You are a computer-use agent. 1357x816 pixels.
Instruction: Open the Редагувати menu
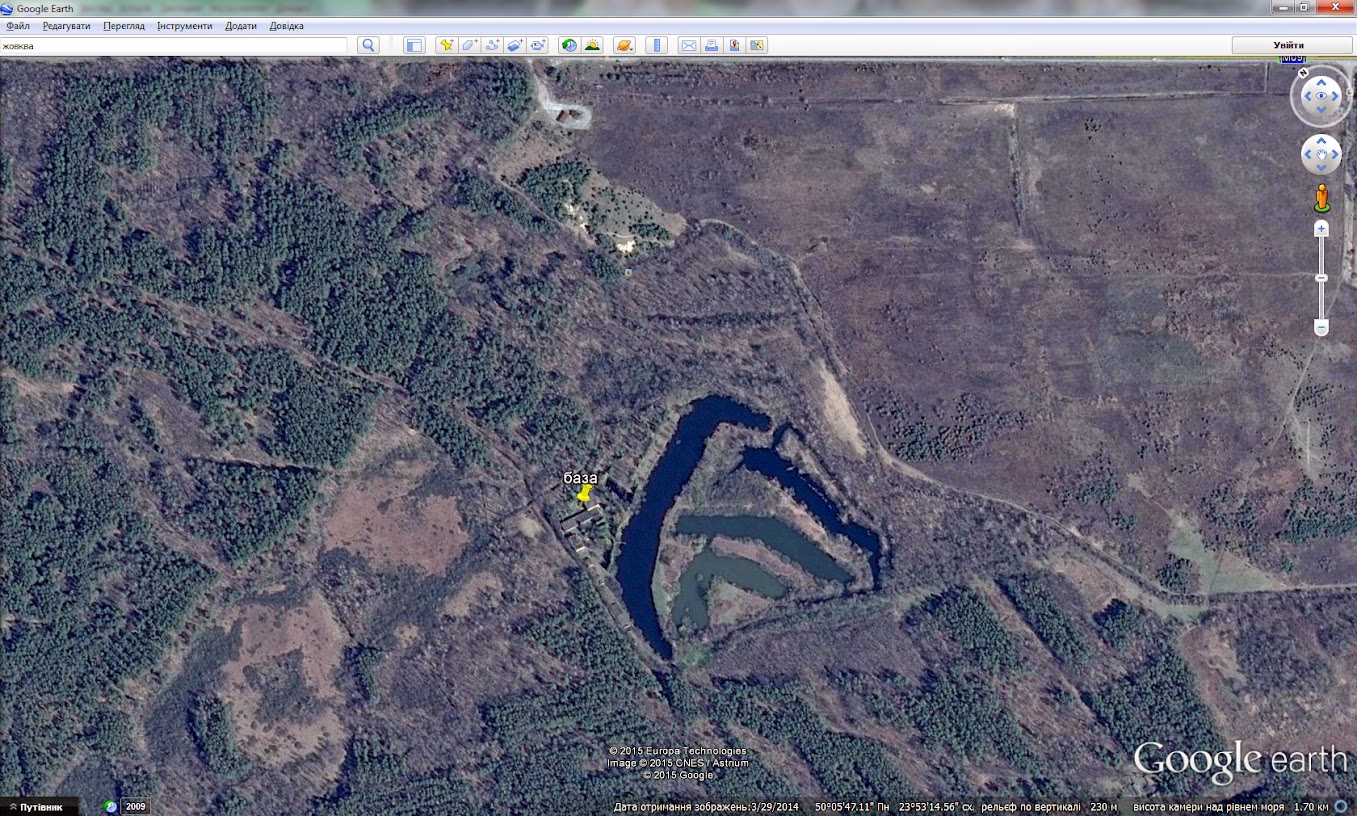pyautogui.click(x=66, y=26)
